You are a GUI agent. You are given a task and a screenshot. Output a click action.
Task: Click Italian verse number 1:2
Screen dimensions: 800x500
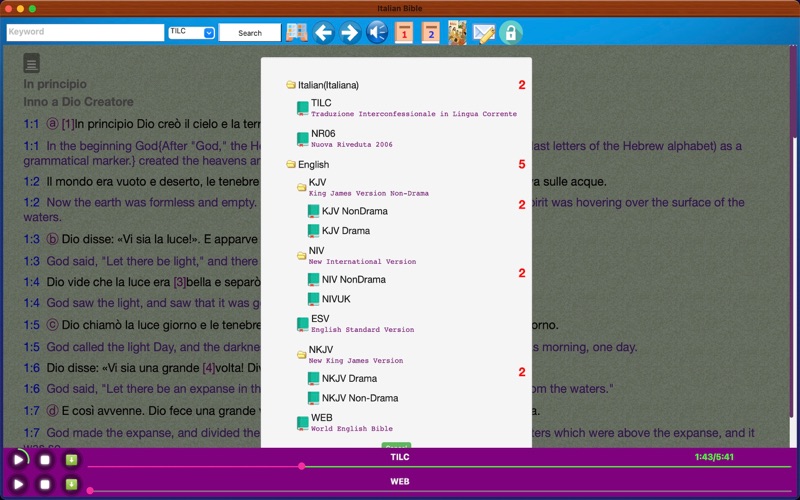(x=32, y=182)
